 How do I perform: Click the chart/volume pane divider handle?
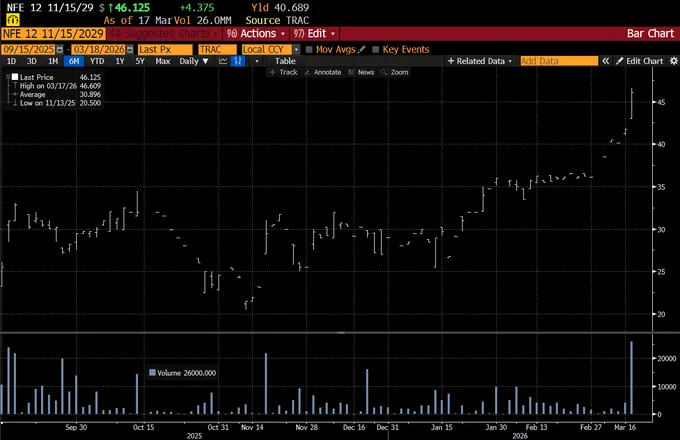point(341,332)
